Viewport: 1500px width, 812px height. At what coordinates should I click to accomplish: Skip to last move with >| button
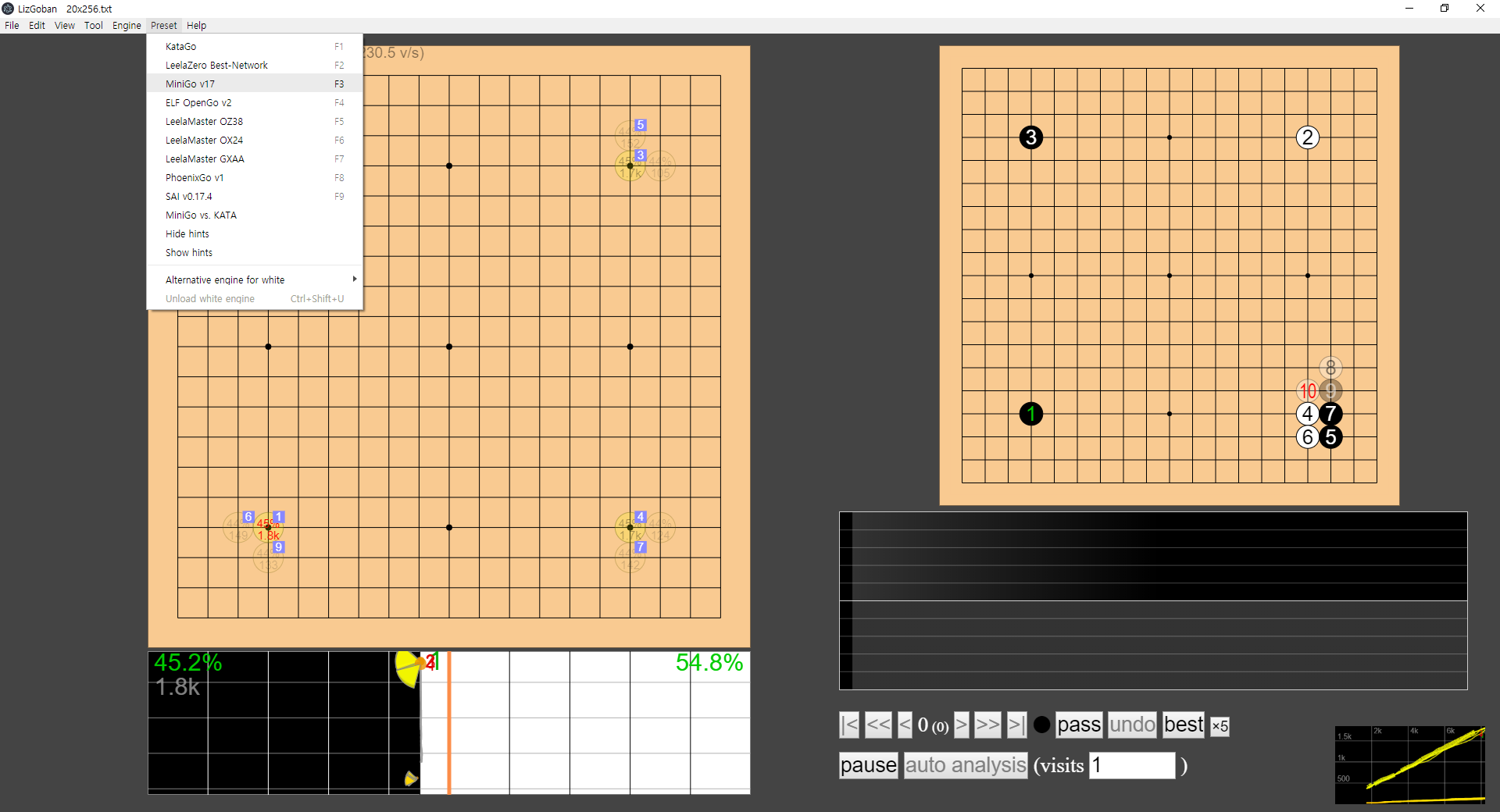tap(1016, 725)
